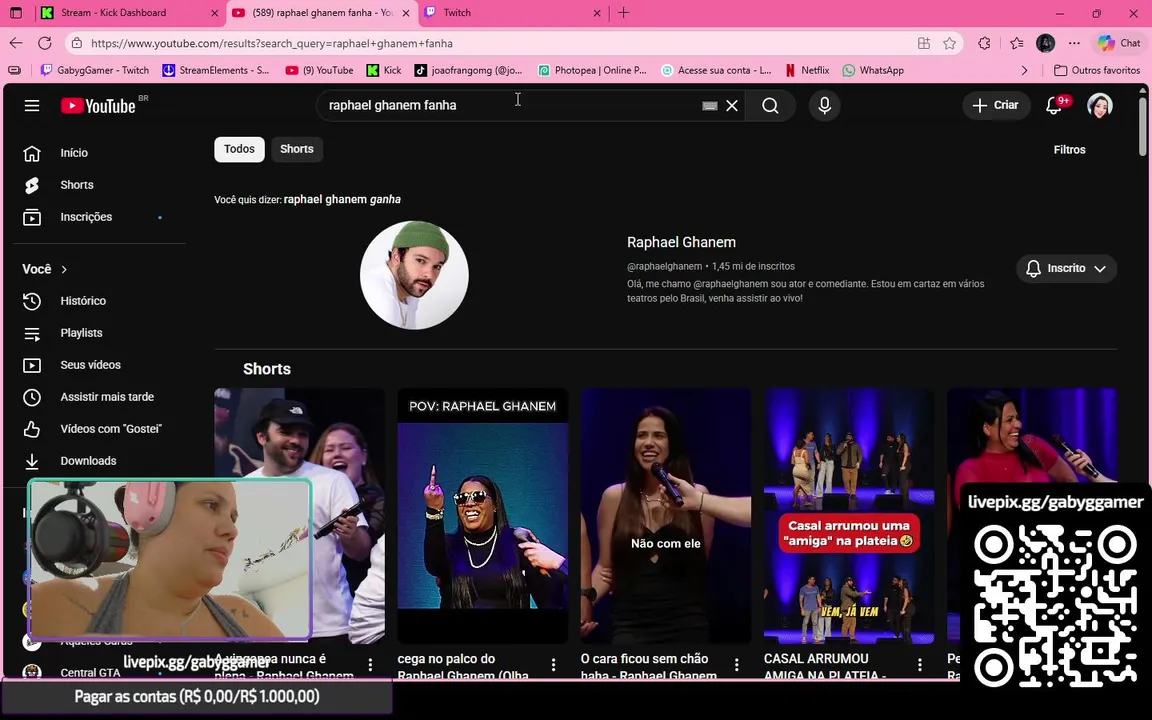Open more options for "A vingança nunca é plena" short
This screenshot has height=720, width=1152.
[370, 665]
